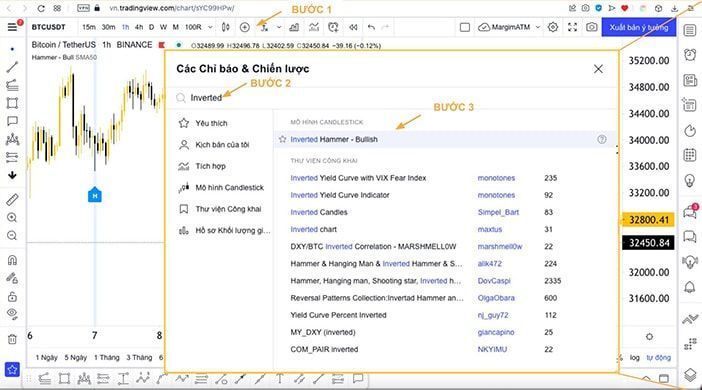Open the candlestick chart style selector
The image size is (702, 390).
tap(226, 27)
